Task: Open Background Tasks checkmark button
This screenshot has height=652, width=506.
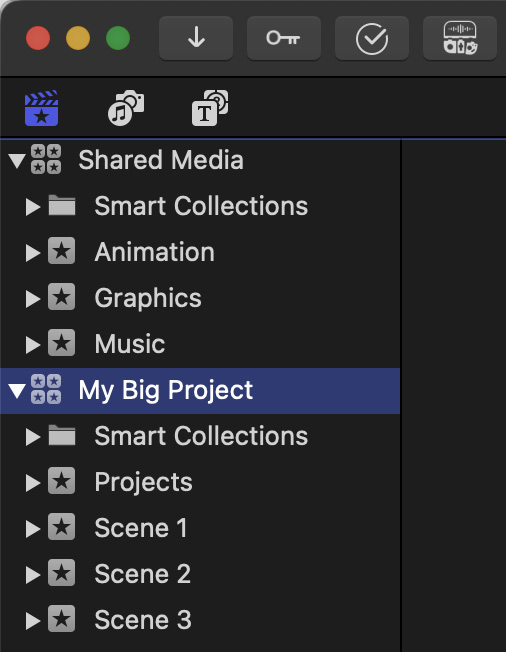Action: (x=372, y=38)
